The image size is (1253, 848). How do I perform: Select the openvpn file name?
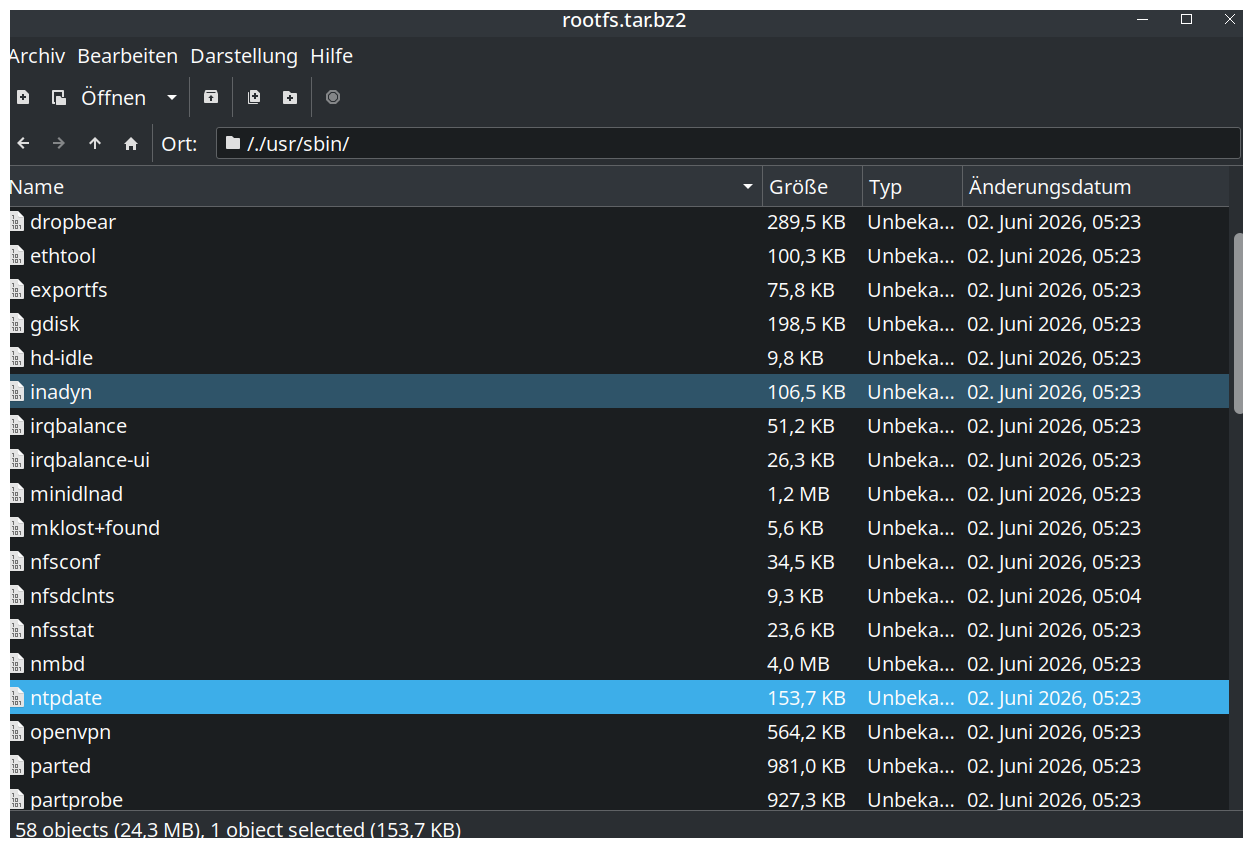(x=70, y=732)
